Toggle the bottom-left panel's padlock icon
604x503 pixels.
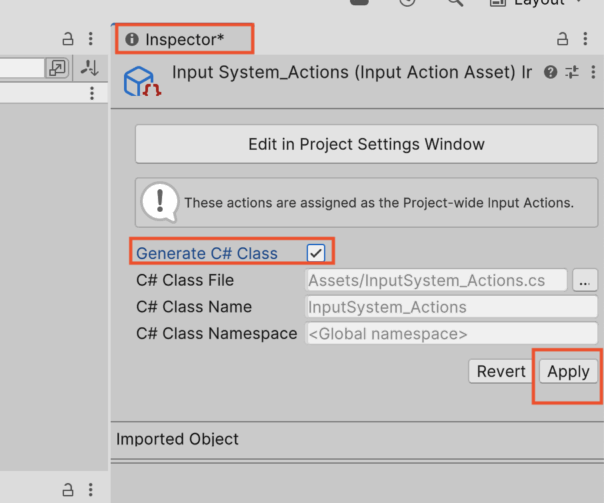(68, 490)
